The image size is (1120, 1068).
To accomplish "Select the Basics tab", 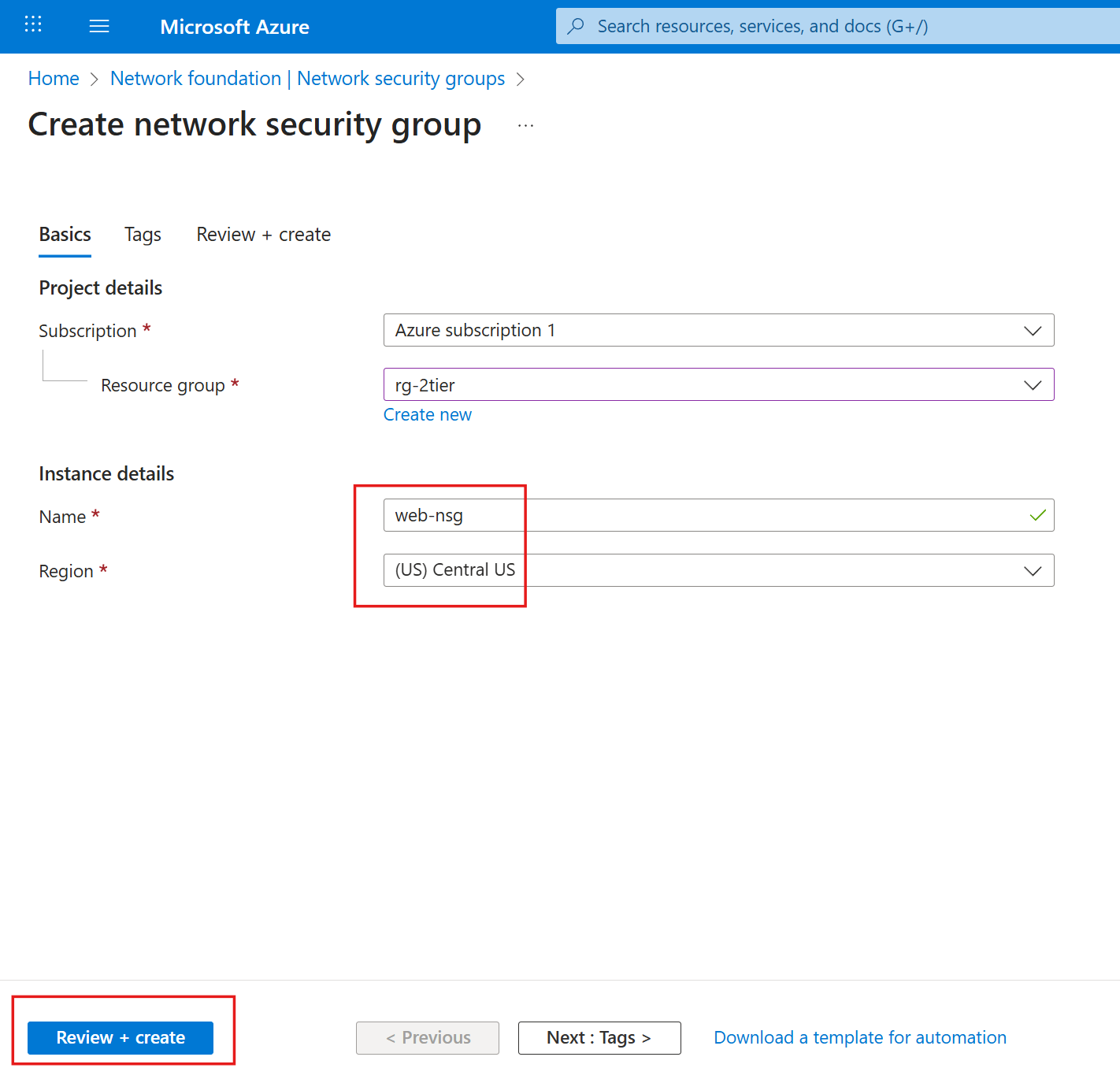I will pyautogui.click(x=65, y=234).
